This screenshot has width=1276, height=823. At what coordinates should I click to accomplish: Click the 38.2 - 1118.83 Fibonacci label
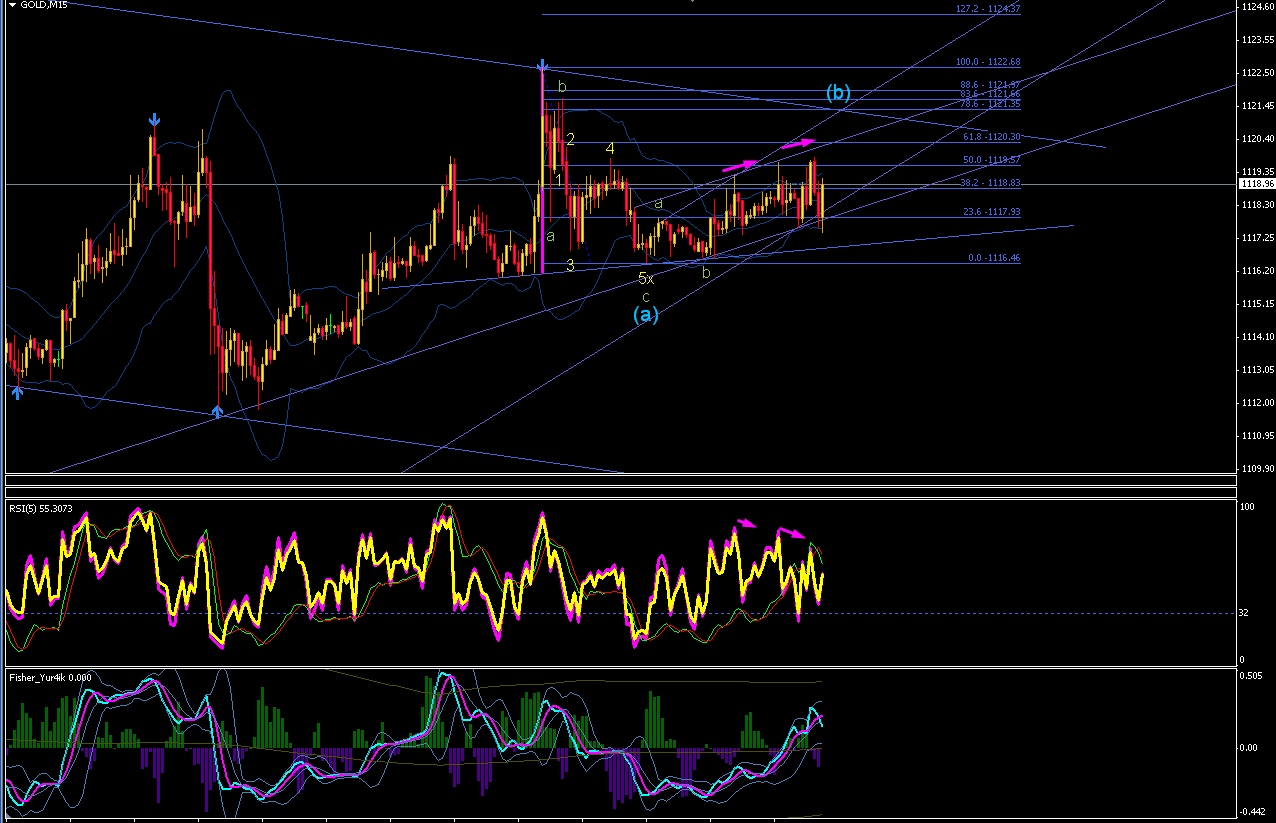[988, 183]
